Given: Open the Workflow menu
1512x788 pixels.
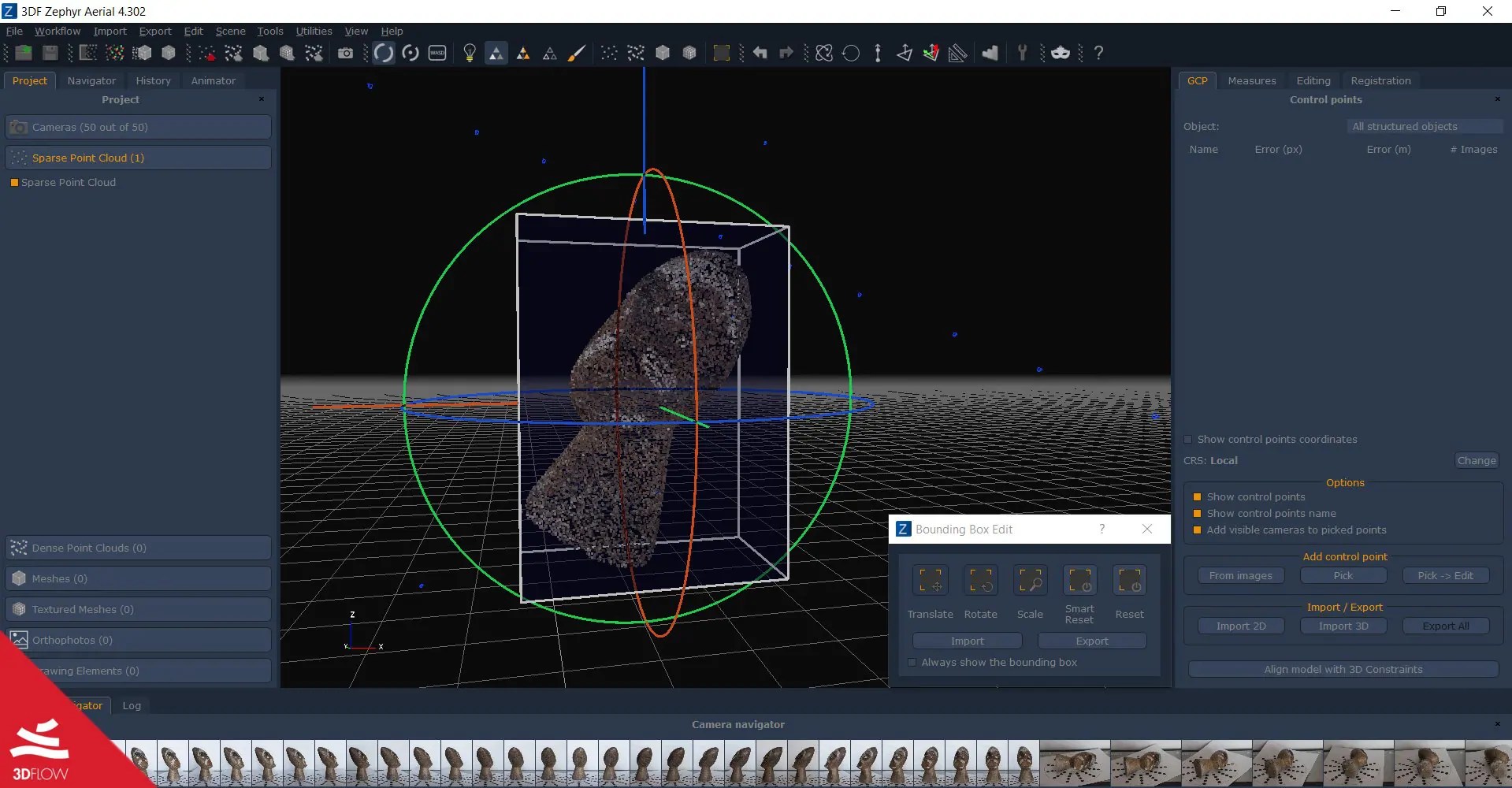Looking at the screenshot, I should [56, 31].
